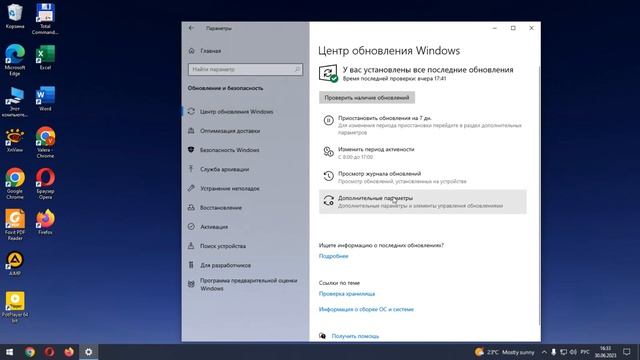
Task: Open "Активация" section
Action: click(245, 227)
